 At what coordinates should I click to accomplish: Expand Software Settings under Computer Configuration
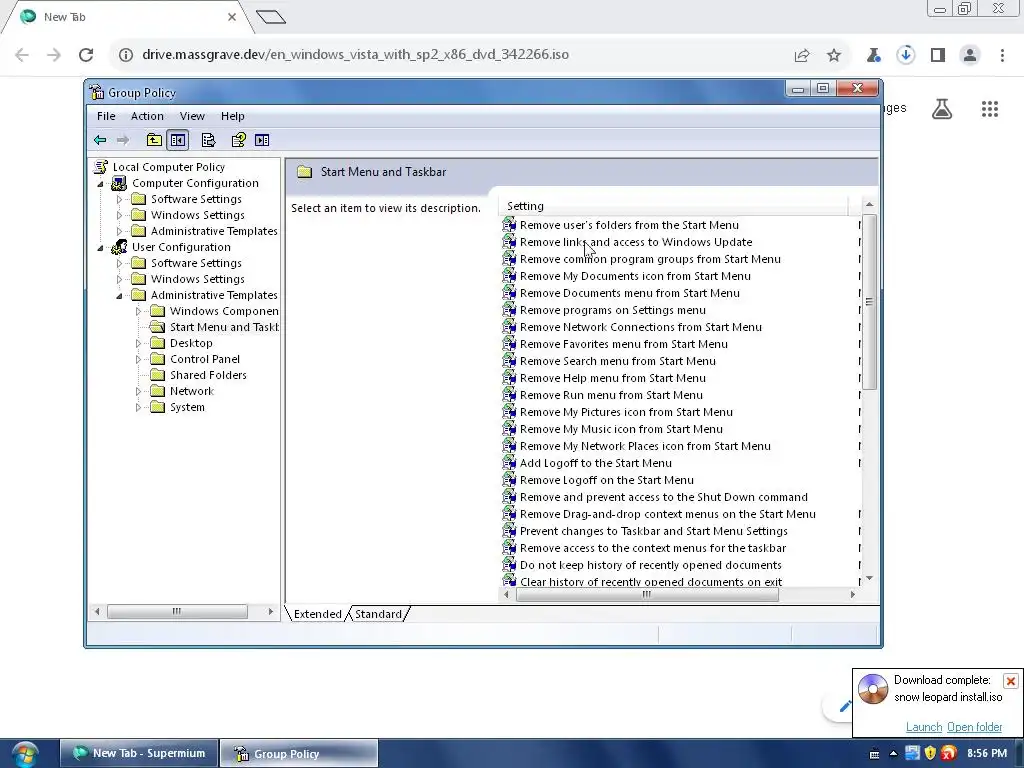(119, 199)
